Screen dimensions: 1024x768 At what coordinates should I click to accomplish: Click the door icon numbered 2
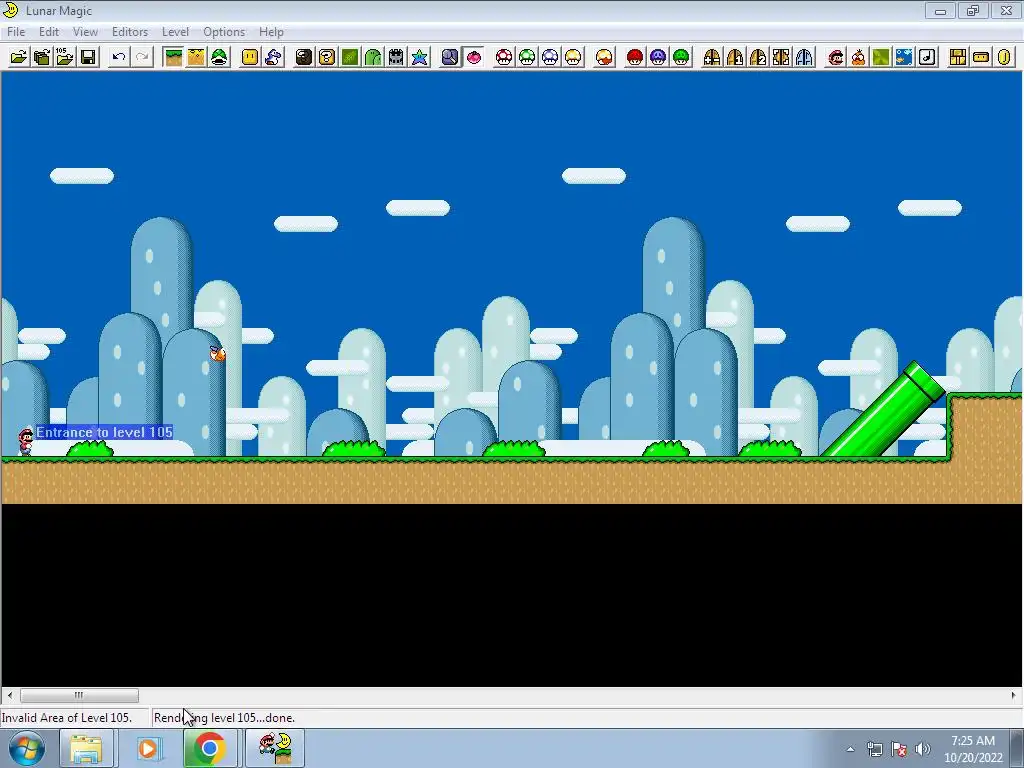pos(758,57)
